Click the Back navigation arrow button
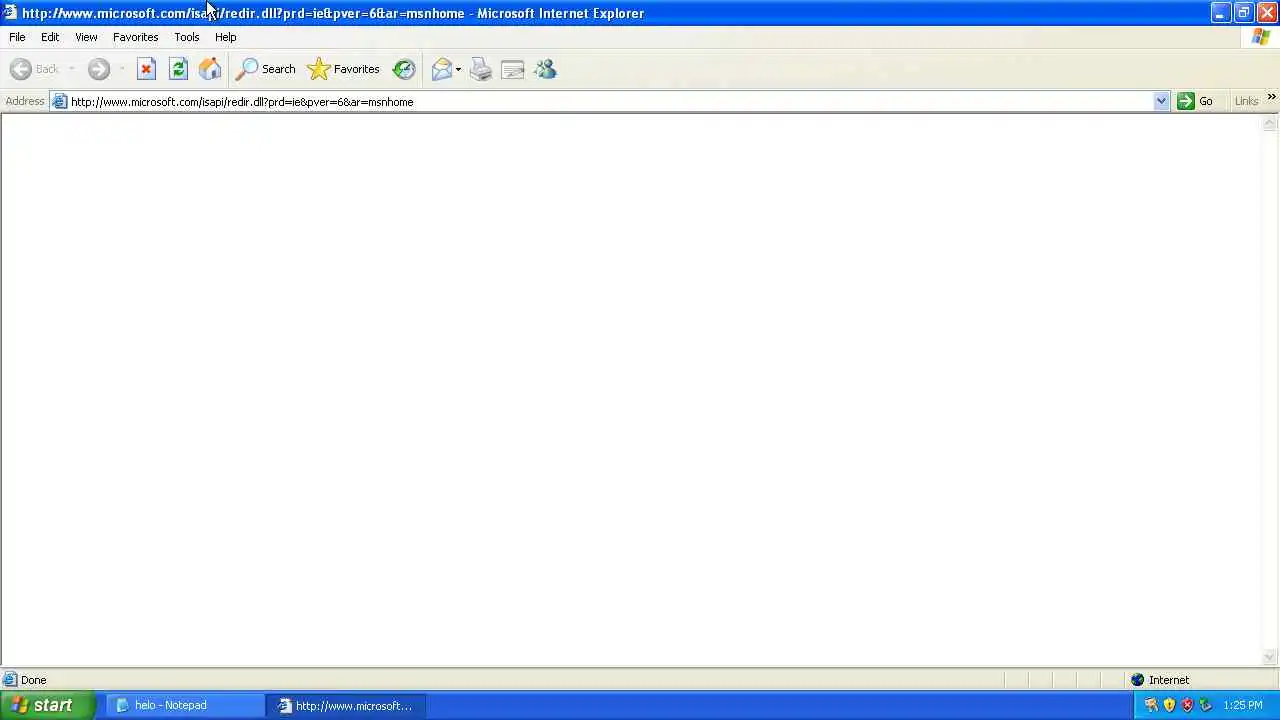The width and height of the screenshot is (1280, 720). click(x=34, y=69)
